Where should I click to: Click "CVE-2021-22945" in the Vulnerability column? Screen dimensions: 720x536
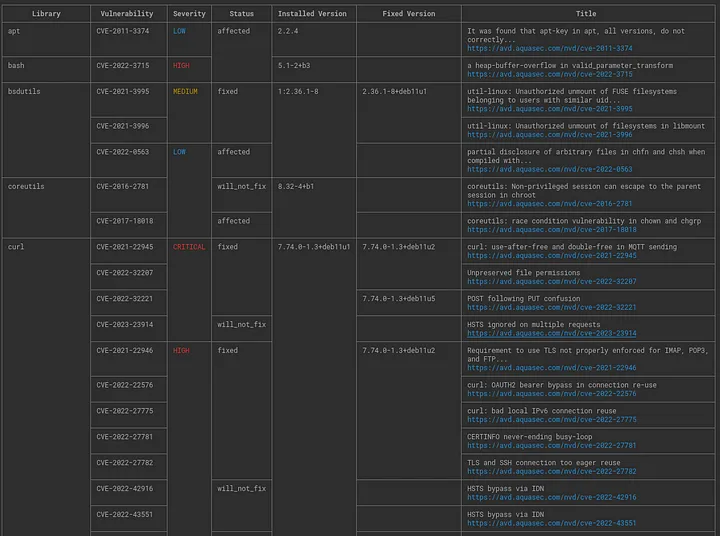click(x=125, y=247)
